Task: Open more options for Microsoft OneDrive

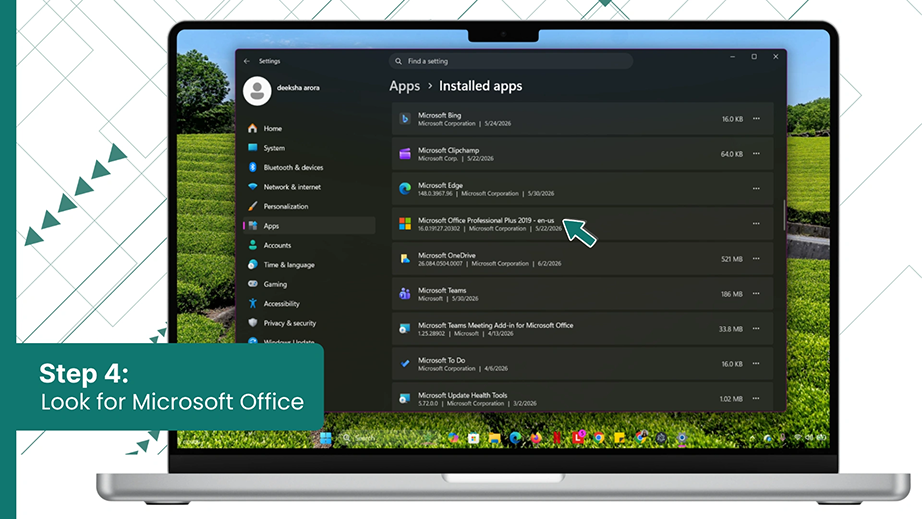Action: [756, 259]
